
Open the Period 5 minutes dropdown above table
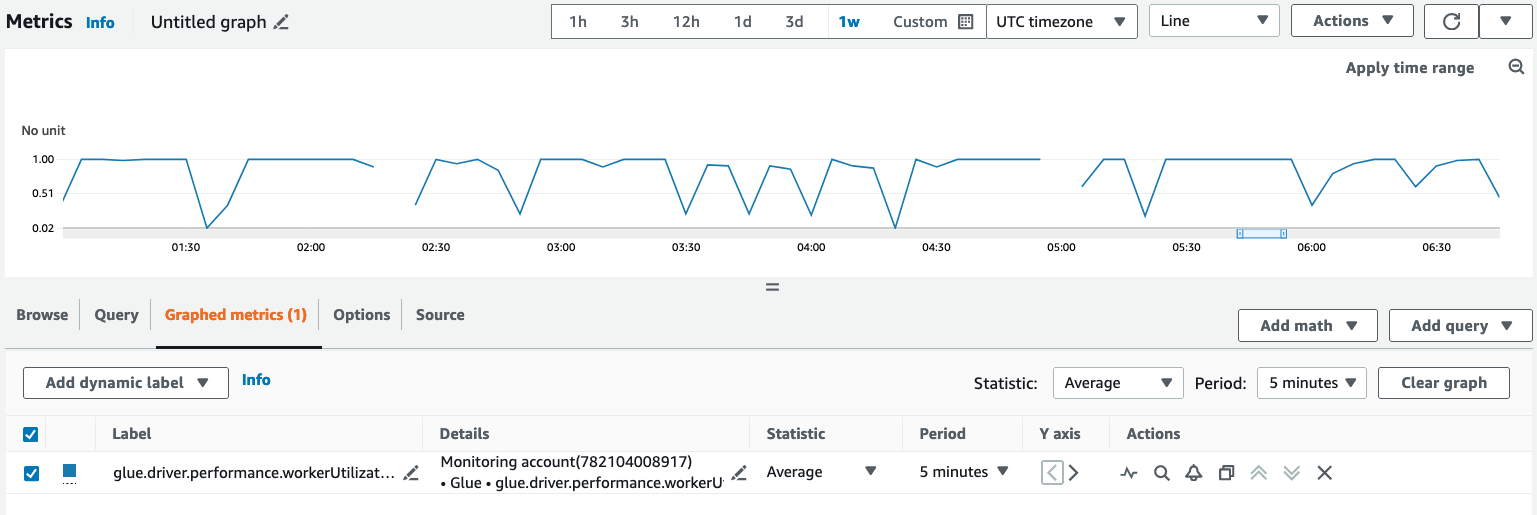click(1311, 383)
